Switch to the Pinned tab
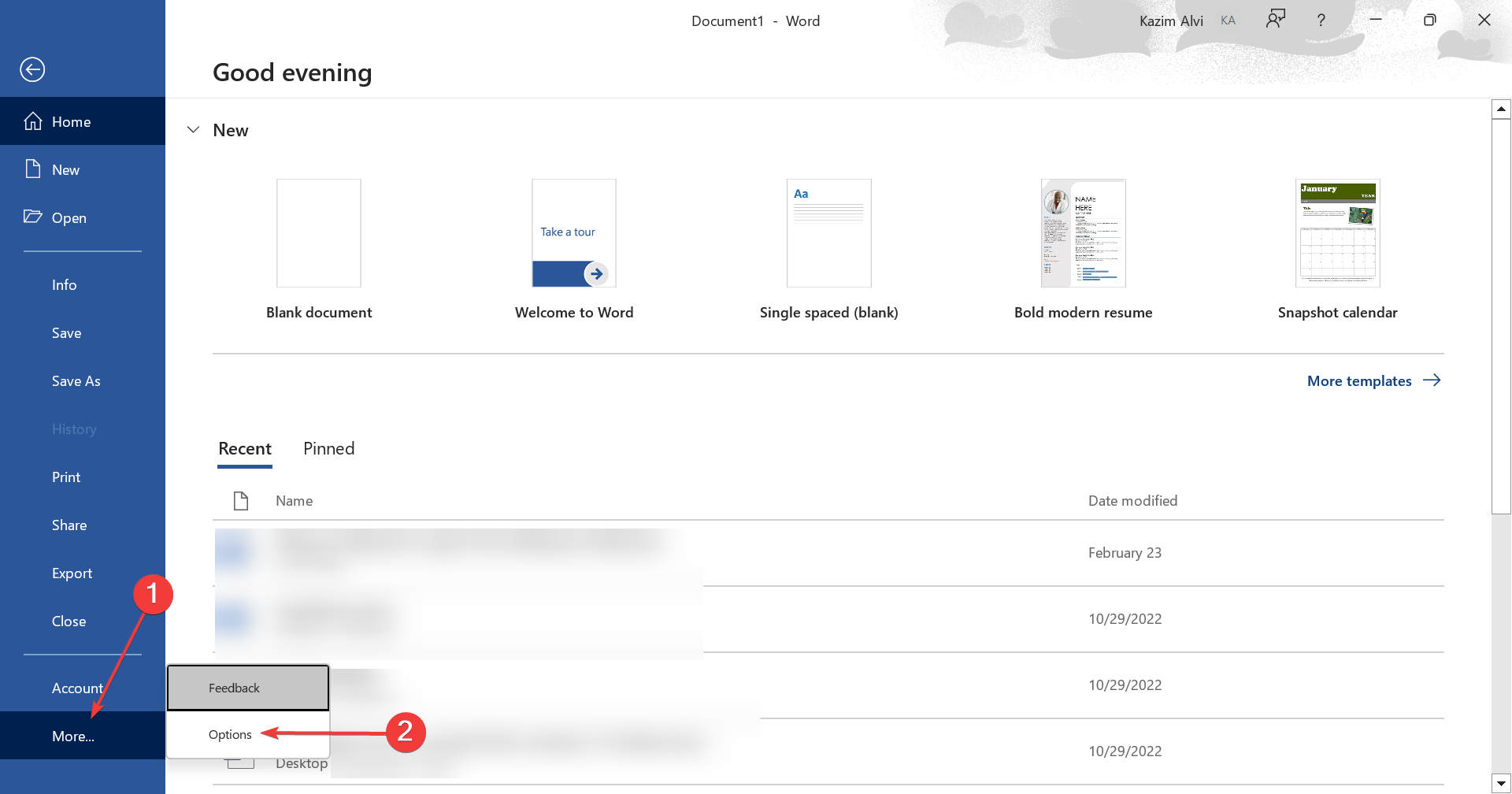 [329, 448]
